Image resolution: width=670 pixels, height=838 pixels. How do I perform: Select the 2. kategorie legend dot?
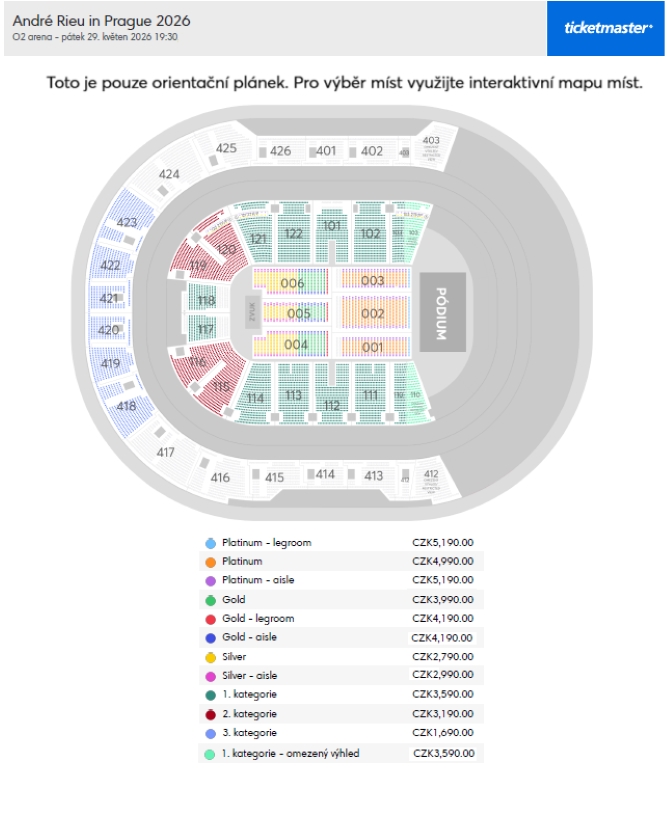pos(211,714)
